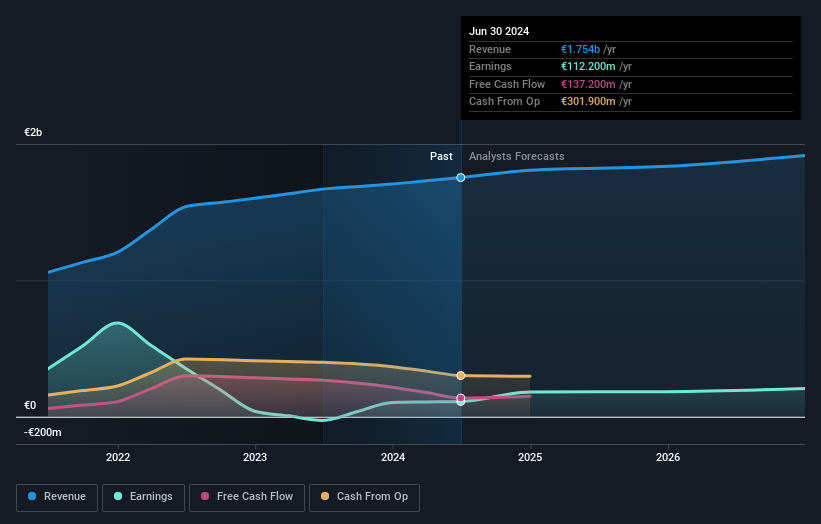The width and height of the screenshot is (821, 524).
Task: Click the €137.200m free cash flow value
Action: coord(588,84)
